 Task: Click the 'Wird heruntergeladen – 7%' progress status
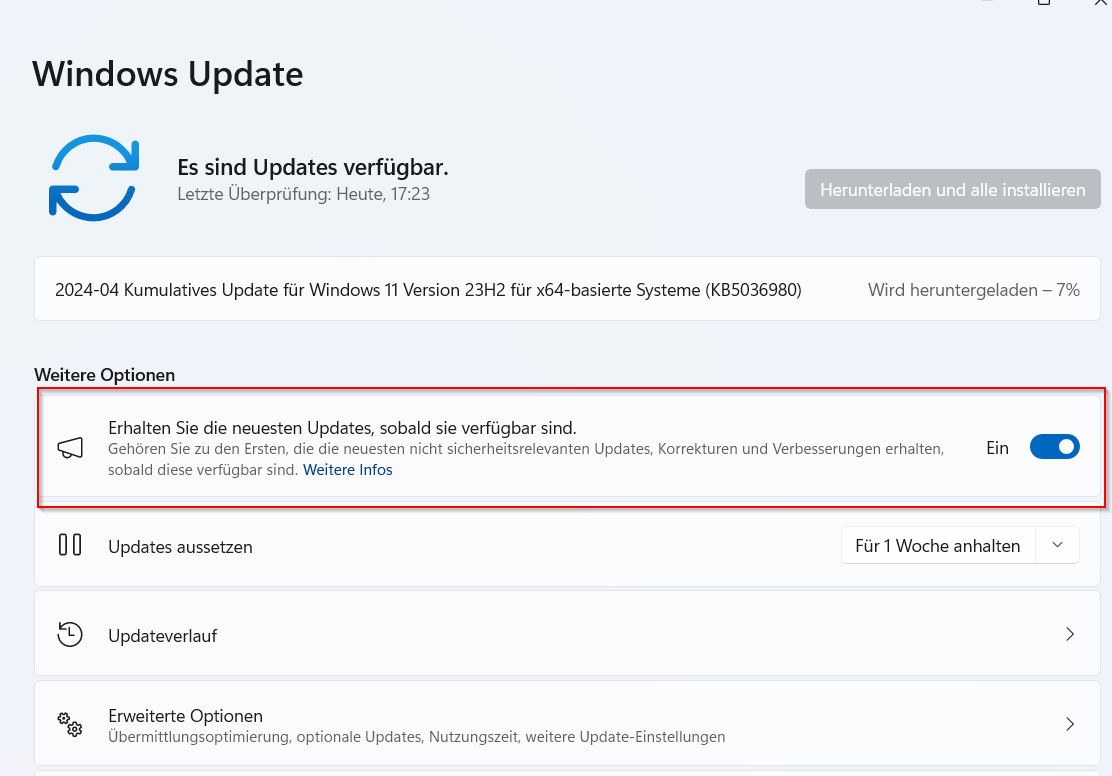(x=973, y=290)
